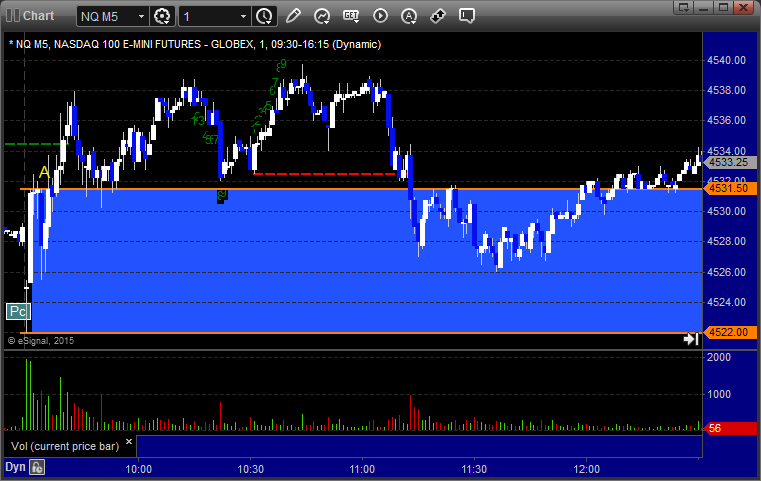Click the Chart window grip icon
The height and width of the screenshot is (481, 761).
tap(13, 16)
